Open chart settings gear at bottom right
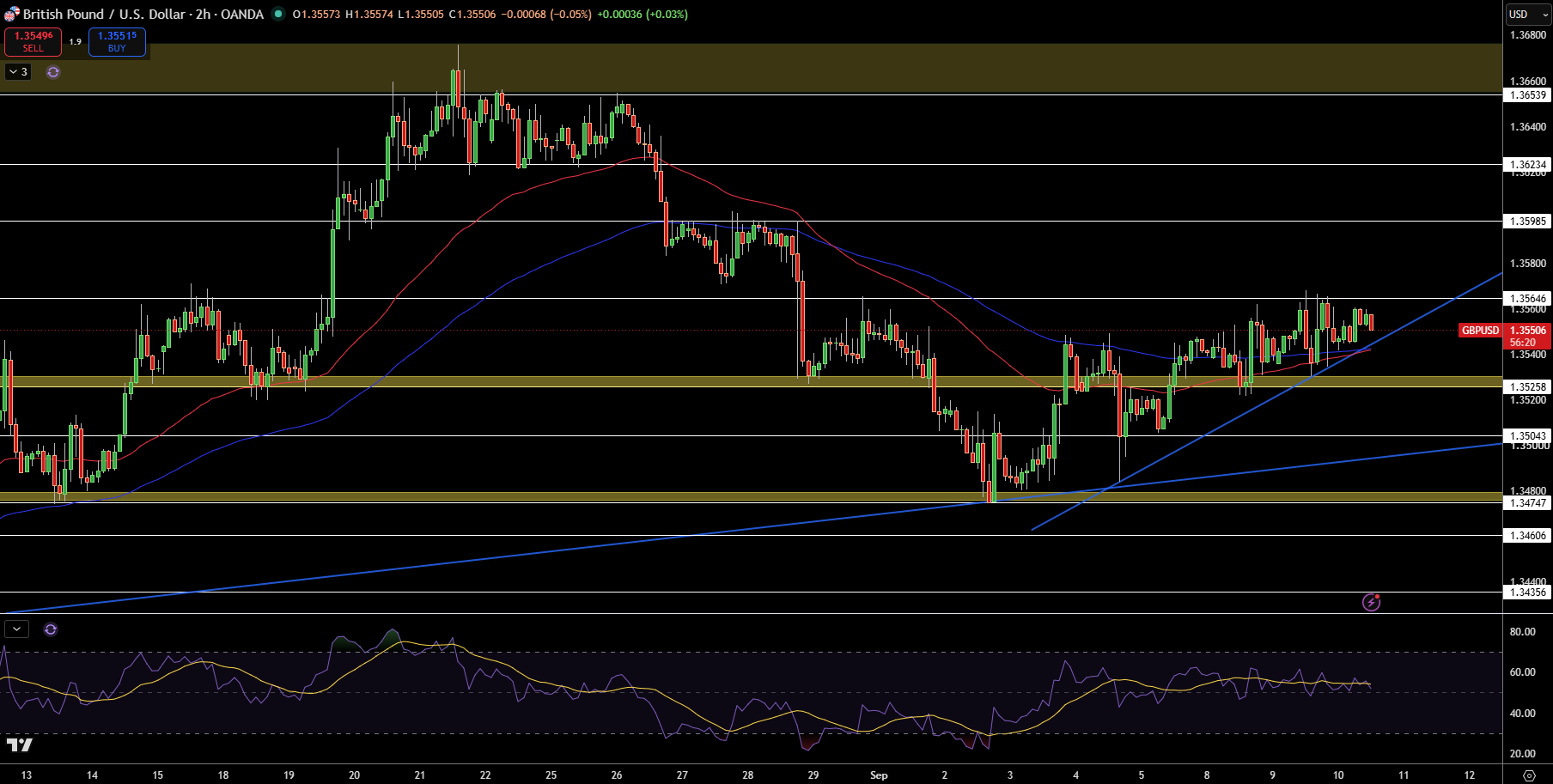This screenshot has width=1553, height=784. (x=1528, y=775)
